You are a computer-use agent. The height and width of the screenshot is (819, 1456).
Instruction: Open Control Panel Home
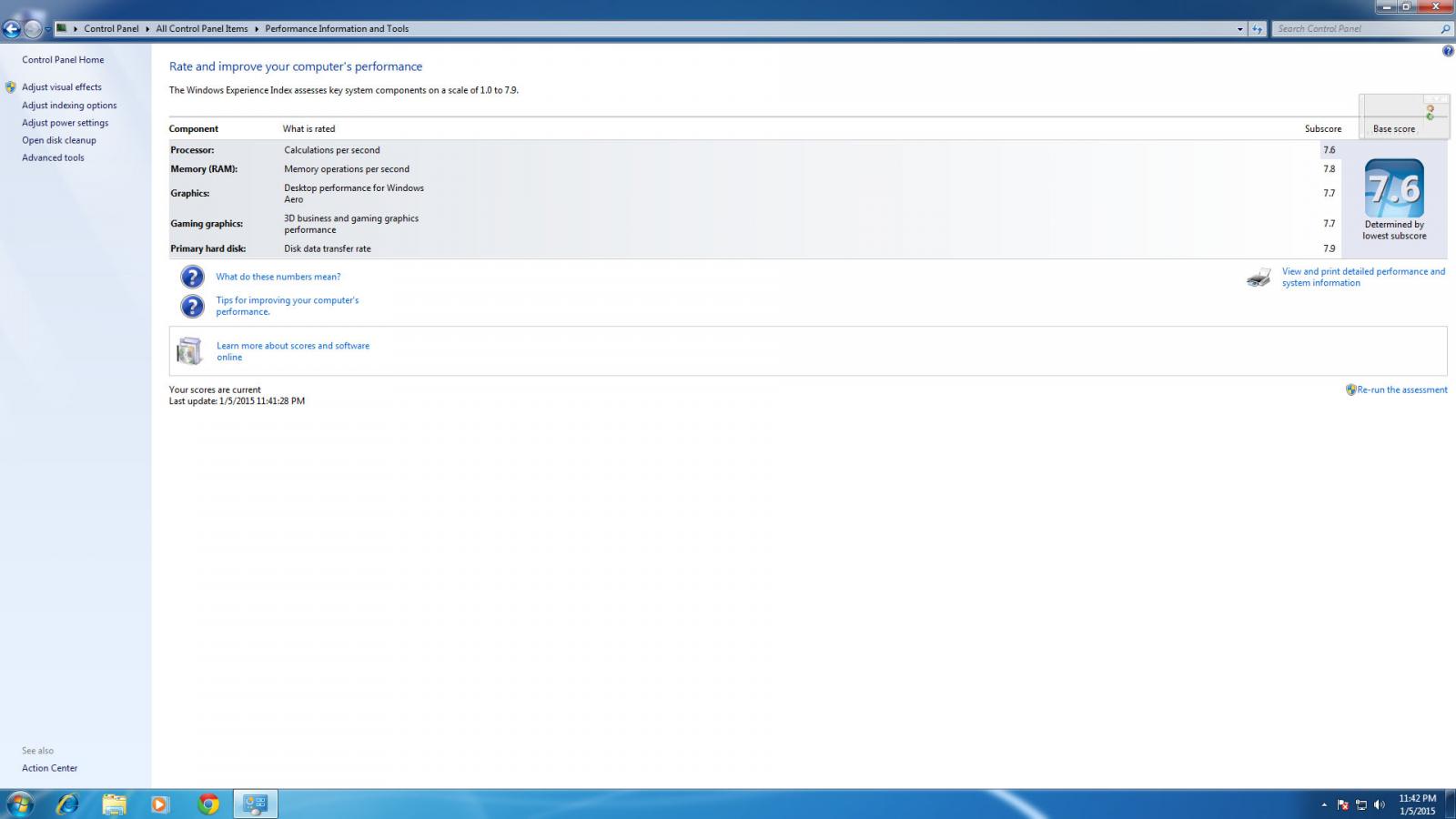(x=63, y=60)
